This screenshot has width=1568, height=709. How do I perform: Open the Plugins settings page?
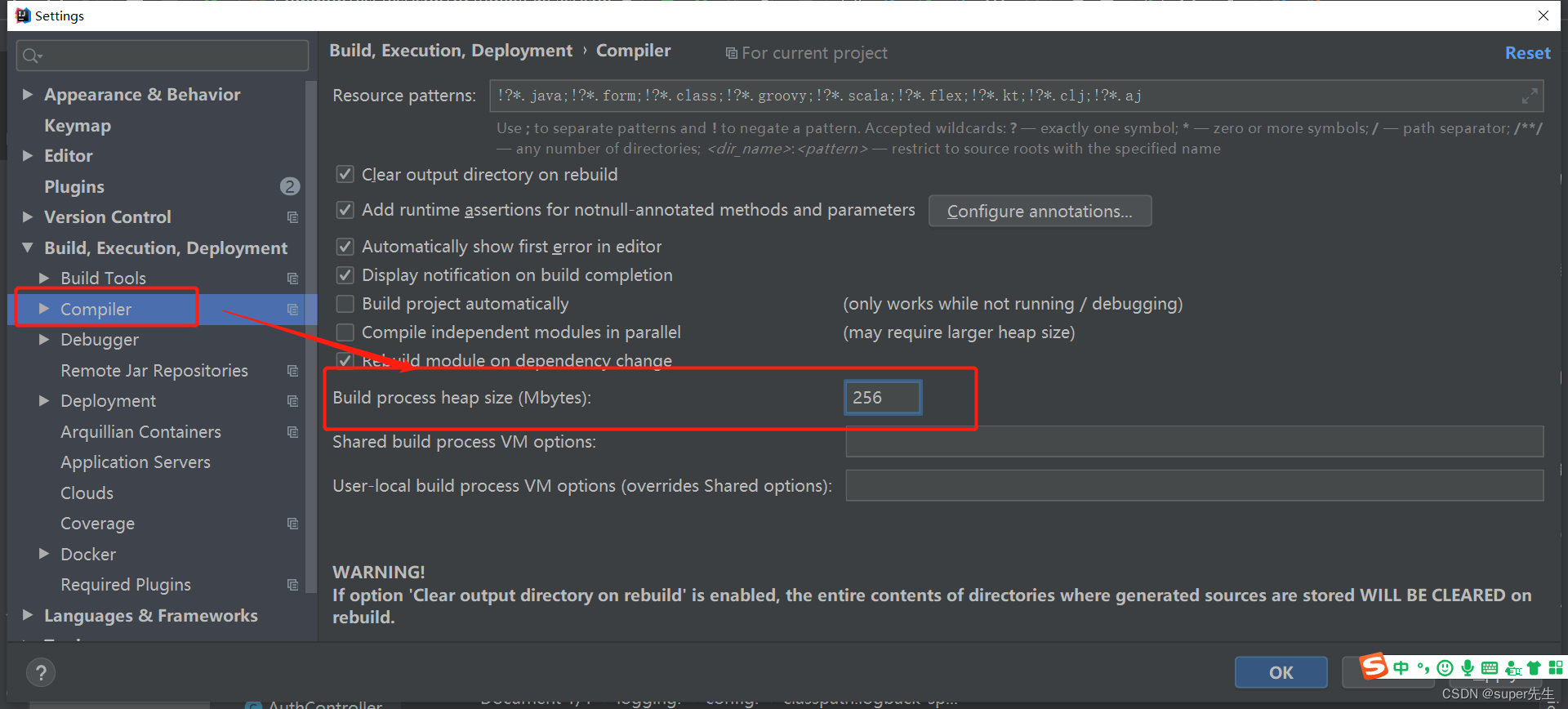(x=74, y=187)
